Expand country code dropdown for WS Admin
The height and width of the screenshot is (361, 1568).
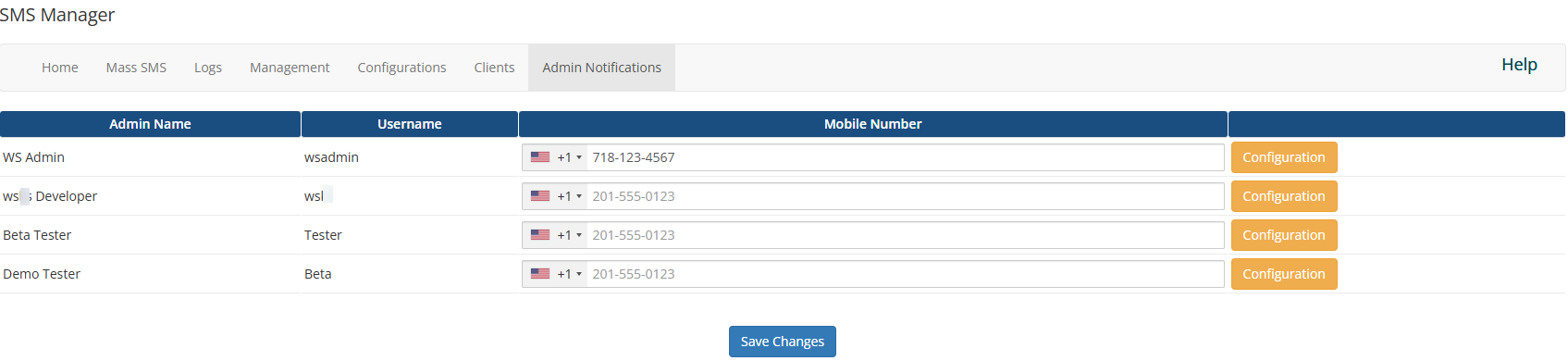coord(555,157)
